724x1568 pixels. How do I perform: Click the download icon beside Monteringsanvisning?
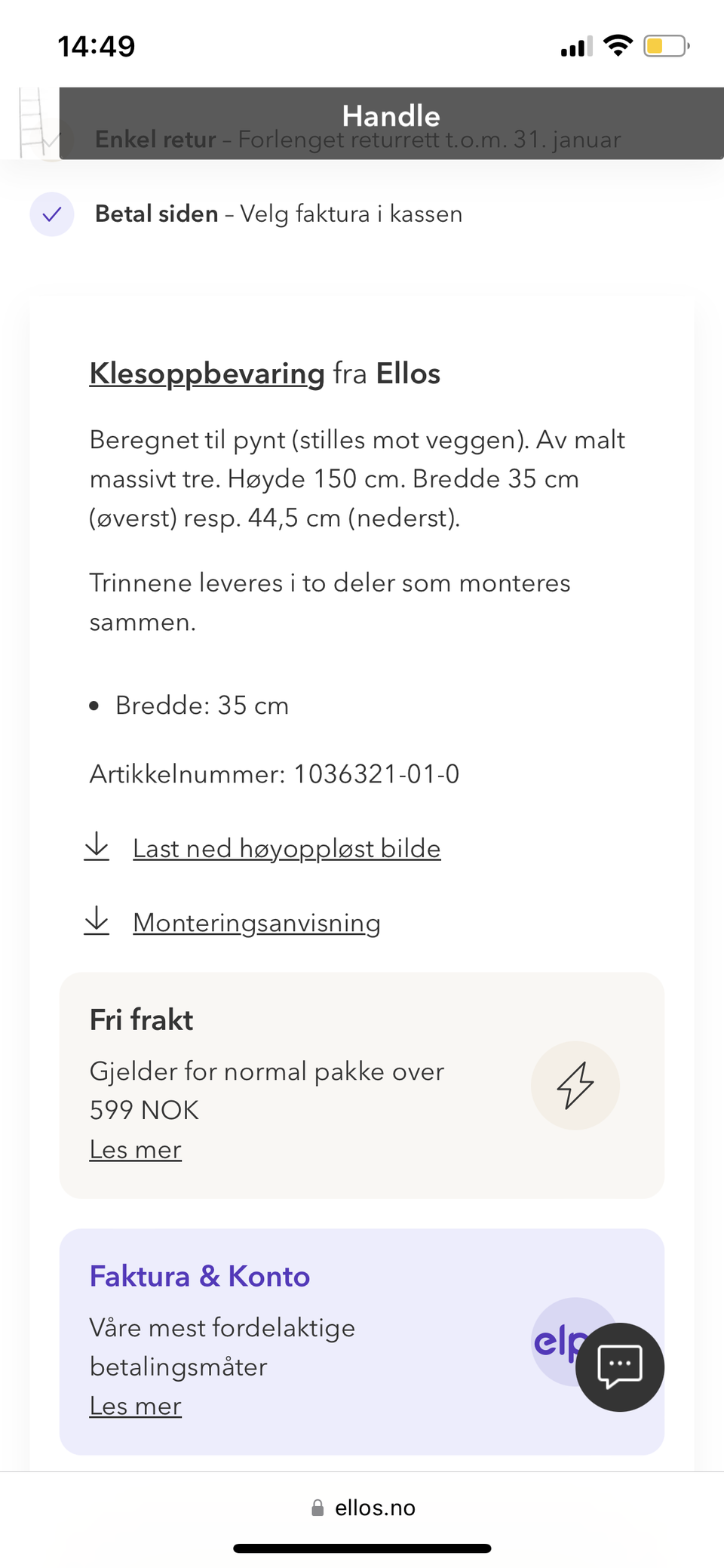[97, 921]
